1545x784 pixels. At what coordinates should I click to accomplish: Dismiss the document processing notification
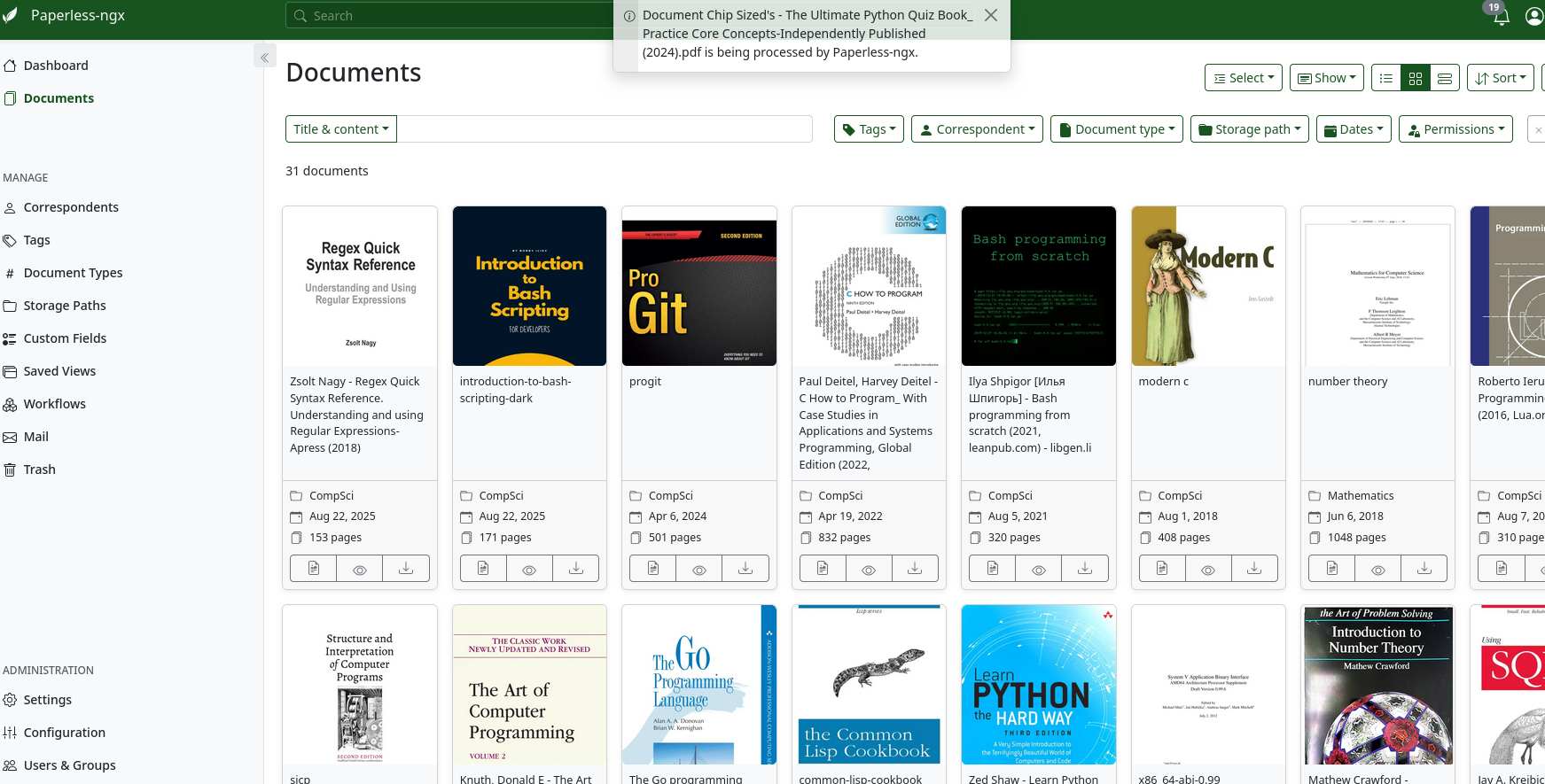[x=991, y=15]
